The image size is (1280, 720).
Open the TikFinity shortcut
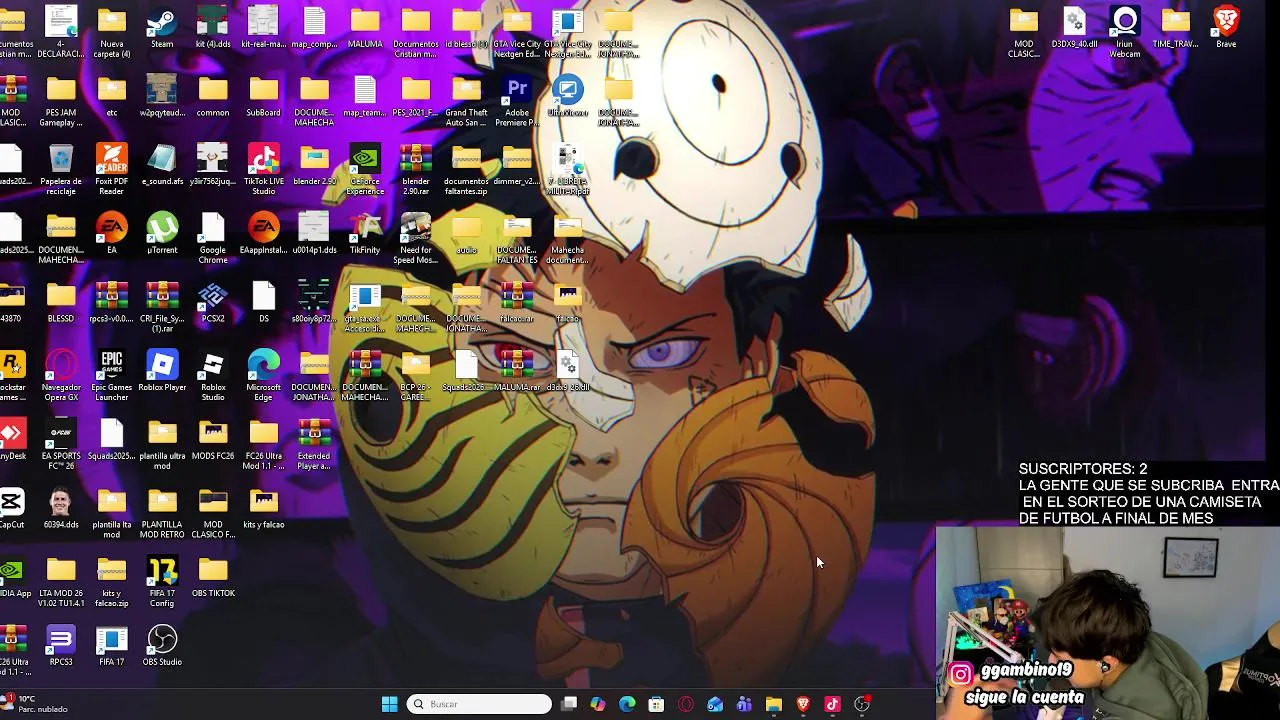(365, 233)
